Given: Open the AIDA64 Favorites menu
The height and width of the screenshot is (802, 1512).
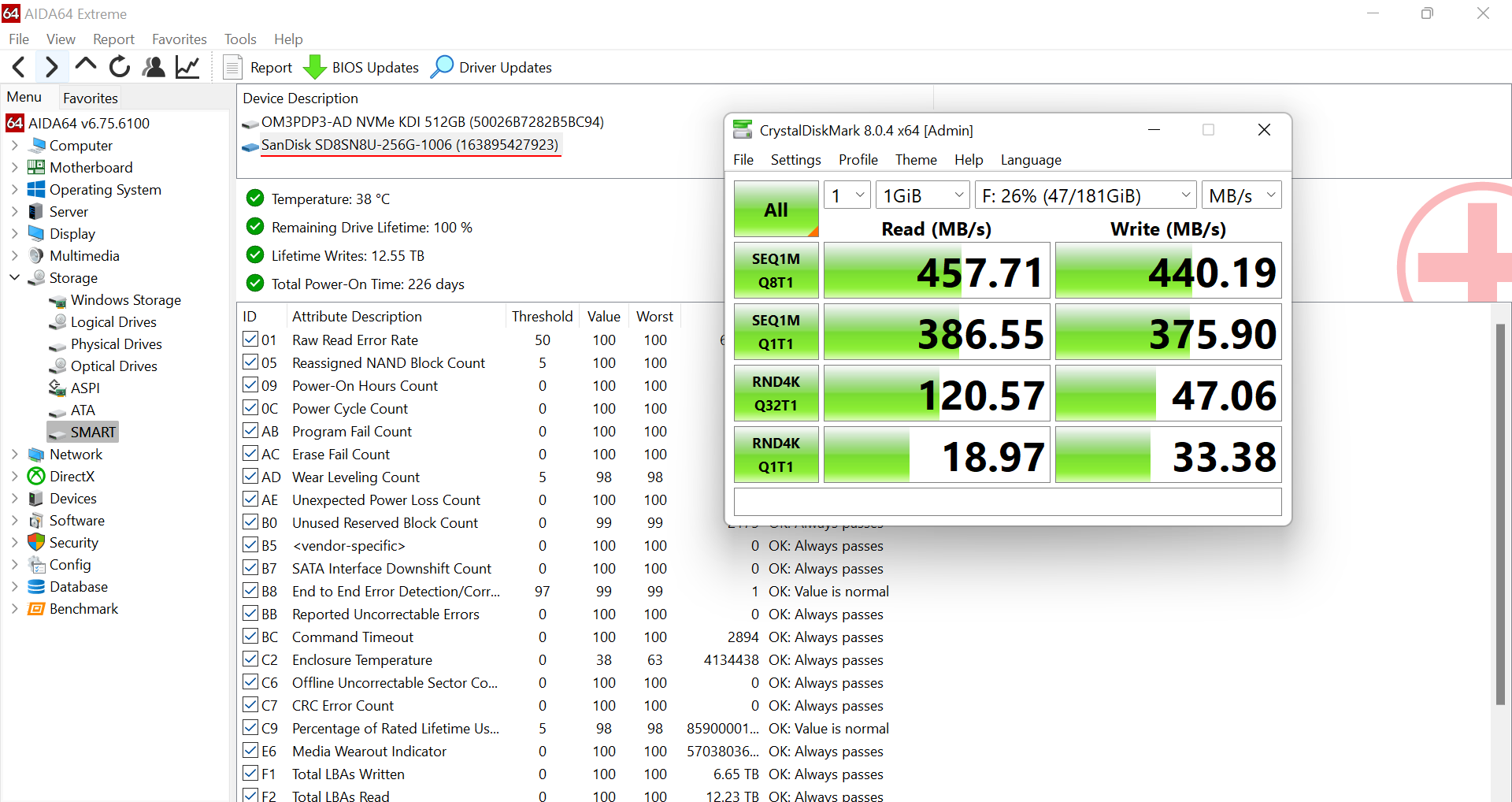Looking at the screenshot, I should point(179,39).
